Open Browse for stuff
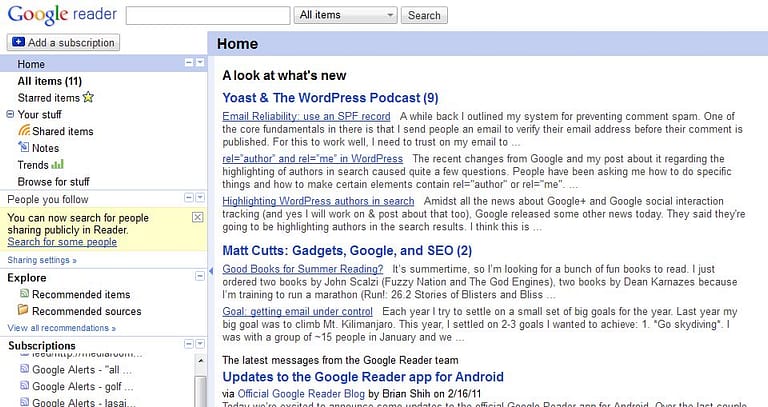The image size is (768, 407). point(53,182)
